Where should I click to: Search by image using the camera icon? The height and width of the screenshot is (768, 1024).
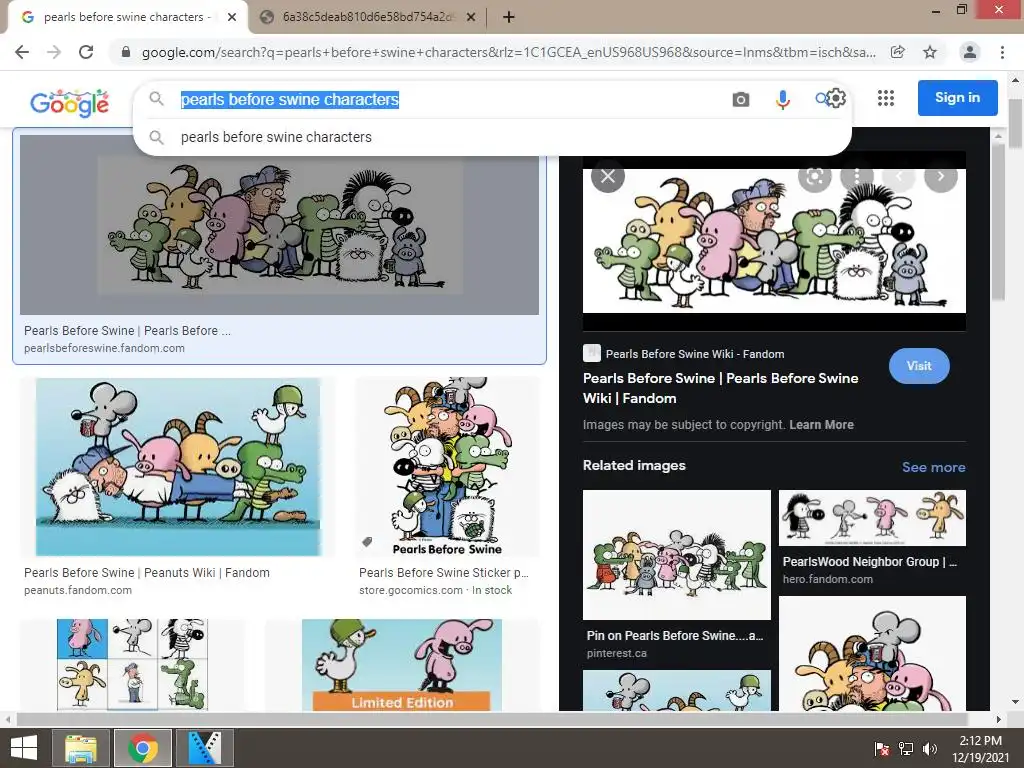741,99
